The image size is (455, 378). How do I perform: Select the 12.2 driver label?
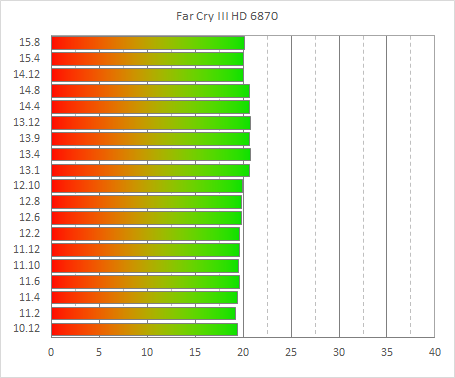[x=29, y=233]
